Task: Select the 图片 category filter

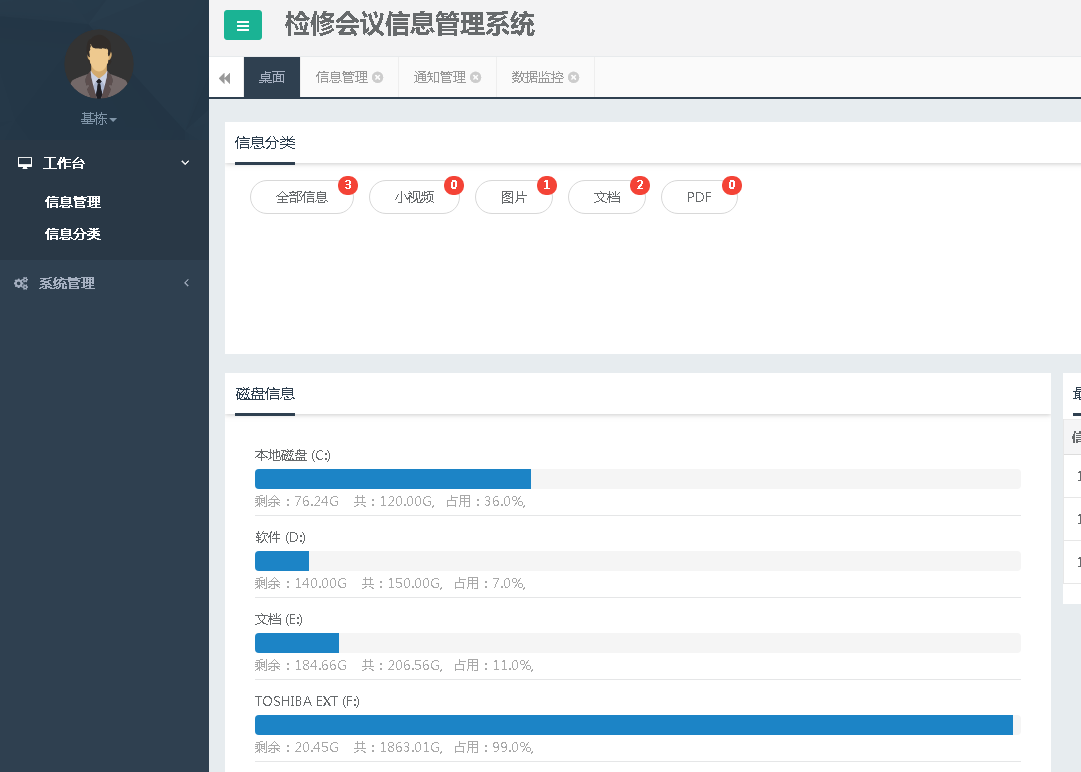Action: click(514, 197)
